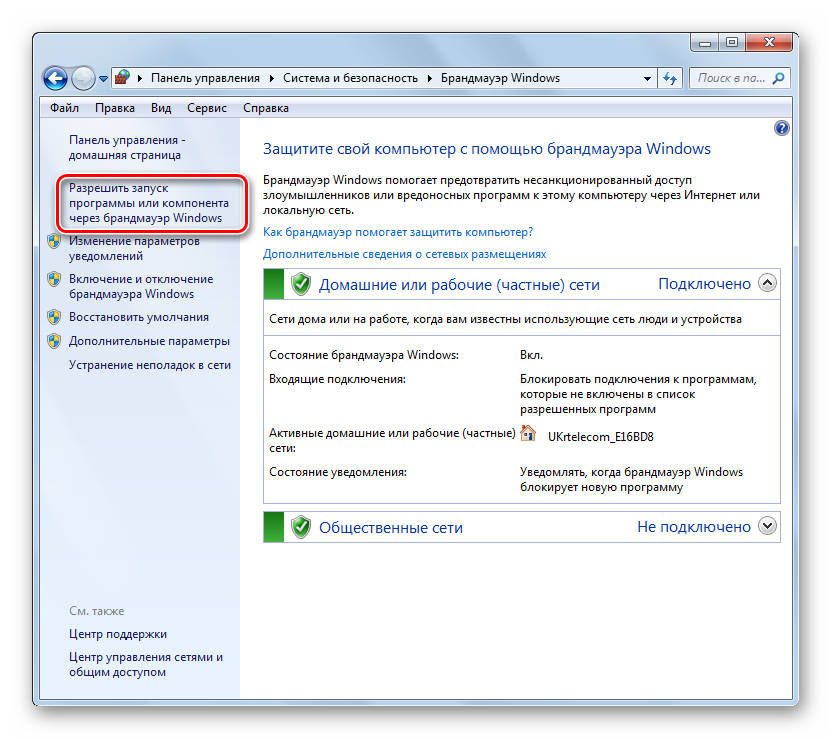Open the Сервис menu
The height and width of the screenshot is (739, 832).
206,108
